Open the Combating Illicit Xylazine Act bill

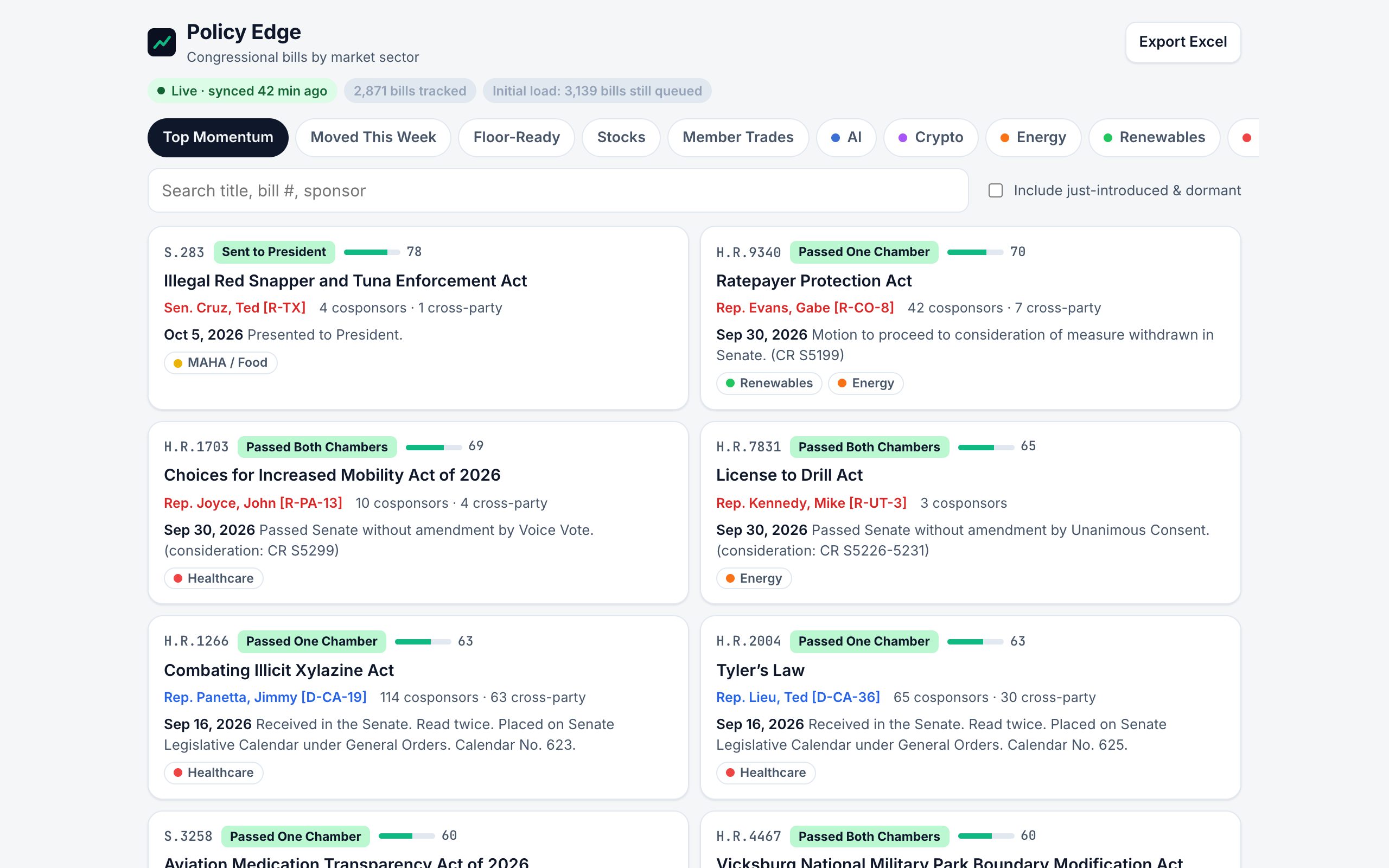(x=278, y=671)
